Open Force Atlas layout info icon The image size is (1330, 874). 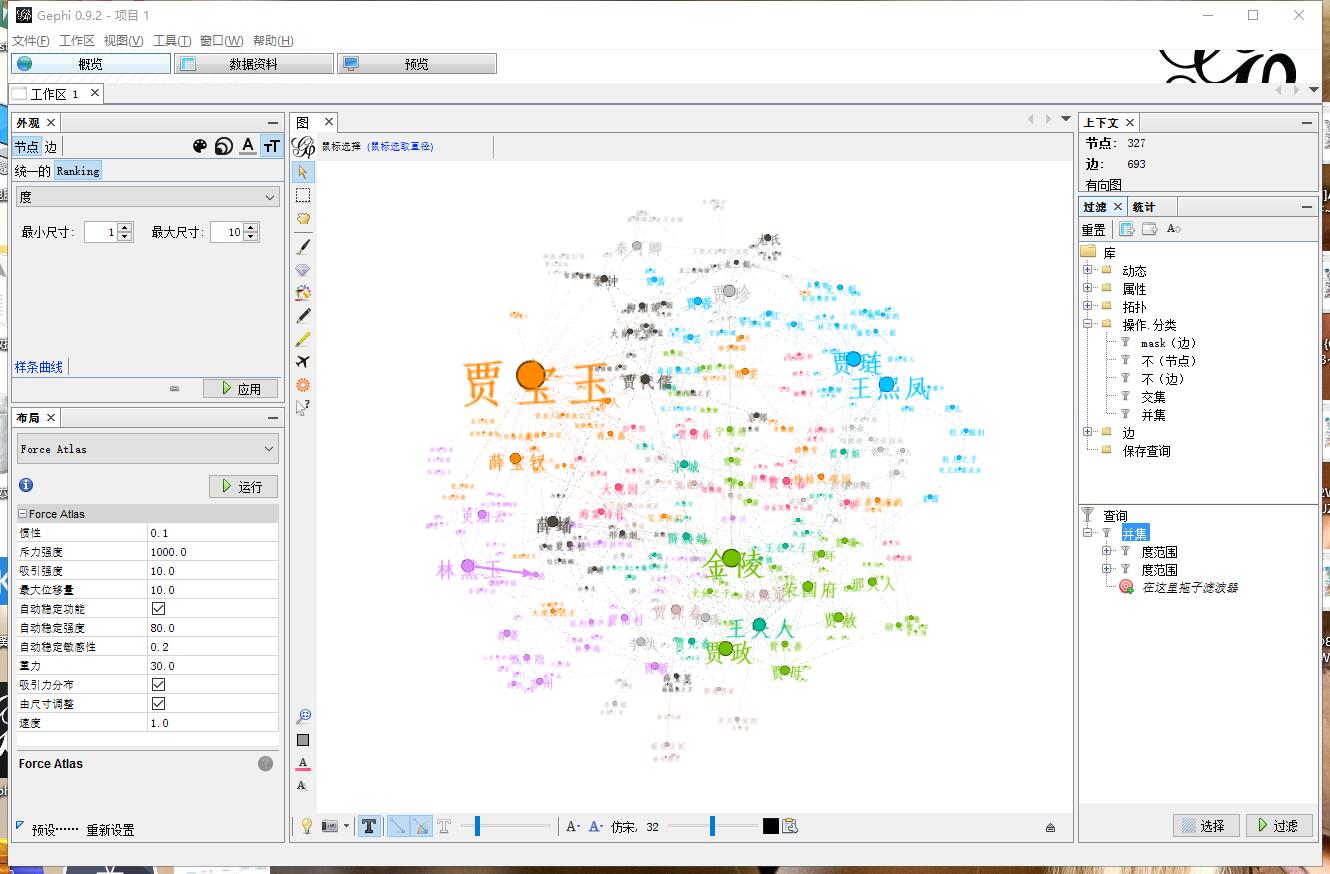(x=26, y=485)
